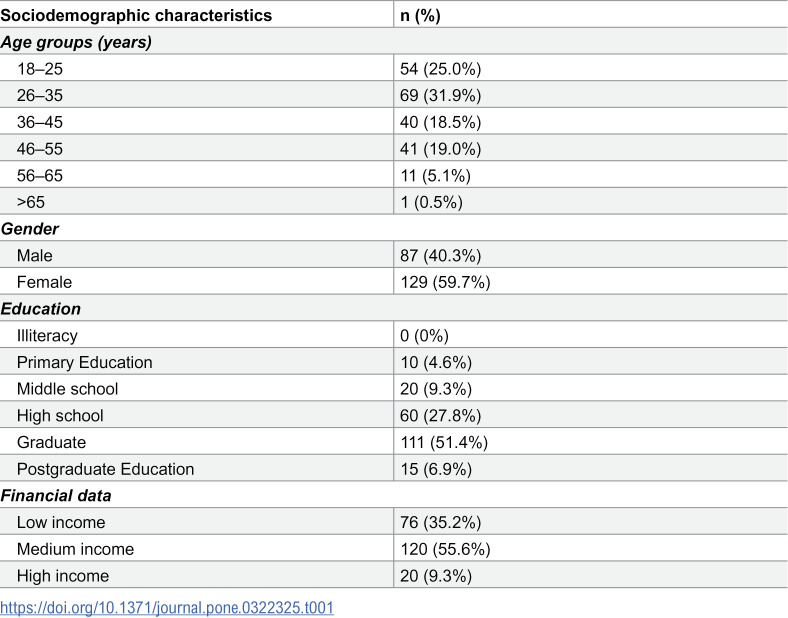Select the 26–35 age group value 69 (31.9%)
This screenshot has width=788, height=618.
(441, 95)
